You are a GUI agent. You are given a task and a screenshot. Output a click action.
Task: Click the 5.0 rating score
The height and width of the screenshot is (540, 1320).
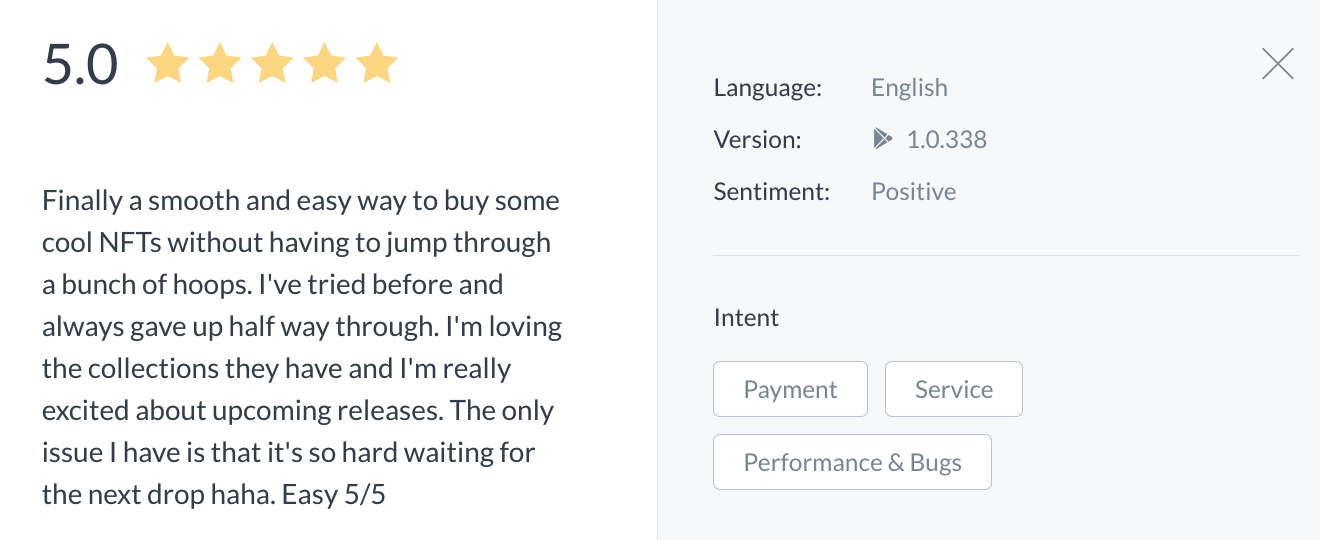pyautogui.click(x=81, y=65)
